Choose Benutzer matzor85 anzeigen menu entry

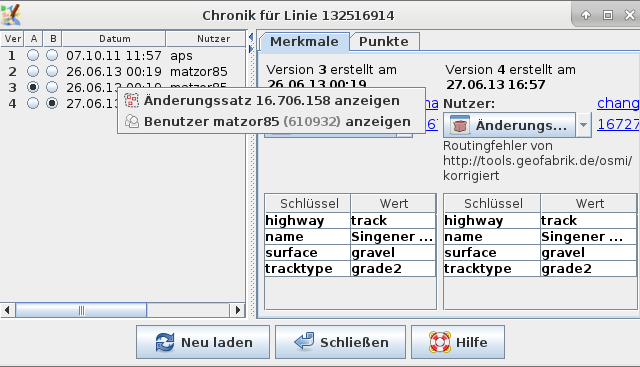[x=271, y=122]
